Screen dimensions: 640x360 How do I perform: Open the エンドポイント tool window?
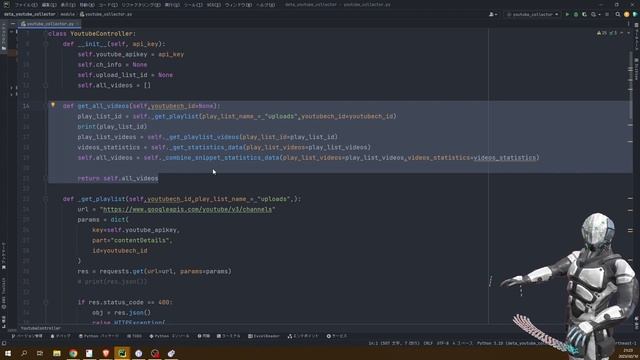coord(303,336)
